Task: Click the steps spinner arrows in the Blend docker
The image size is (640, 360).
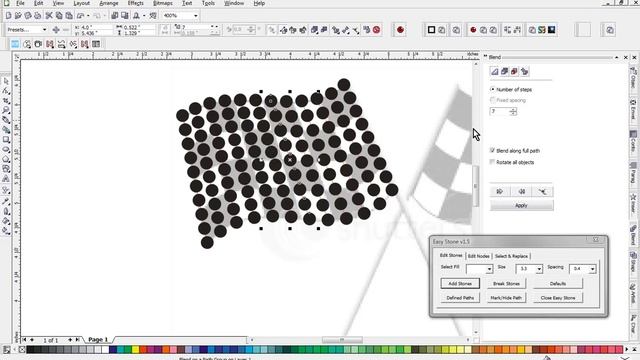Action: tap(513, 111)
